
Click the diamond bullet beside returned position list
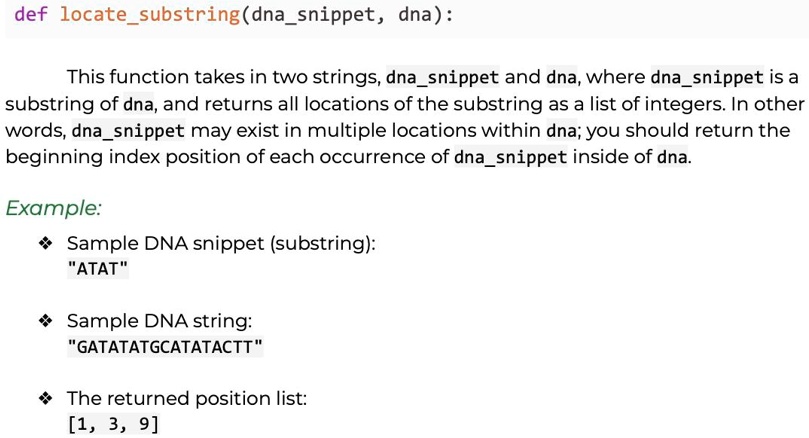pos(45,398)
